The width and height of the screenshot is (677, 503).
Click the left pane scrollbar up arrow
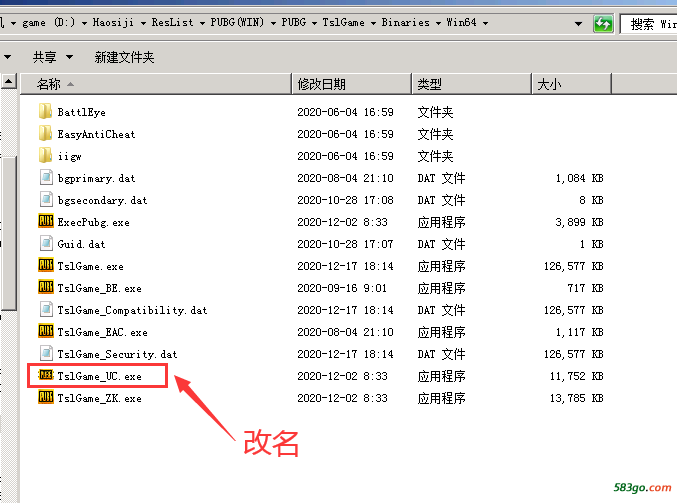coord(9,81)
